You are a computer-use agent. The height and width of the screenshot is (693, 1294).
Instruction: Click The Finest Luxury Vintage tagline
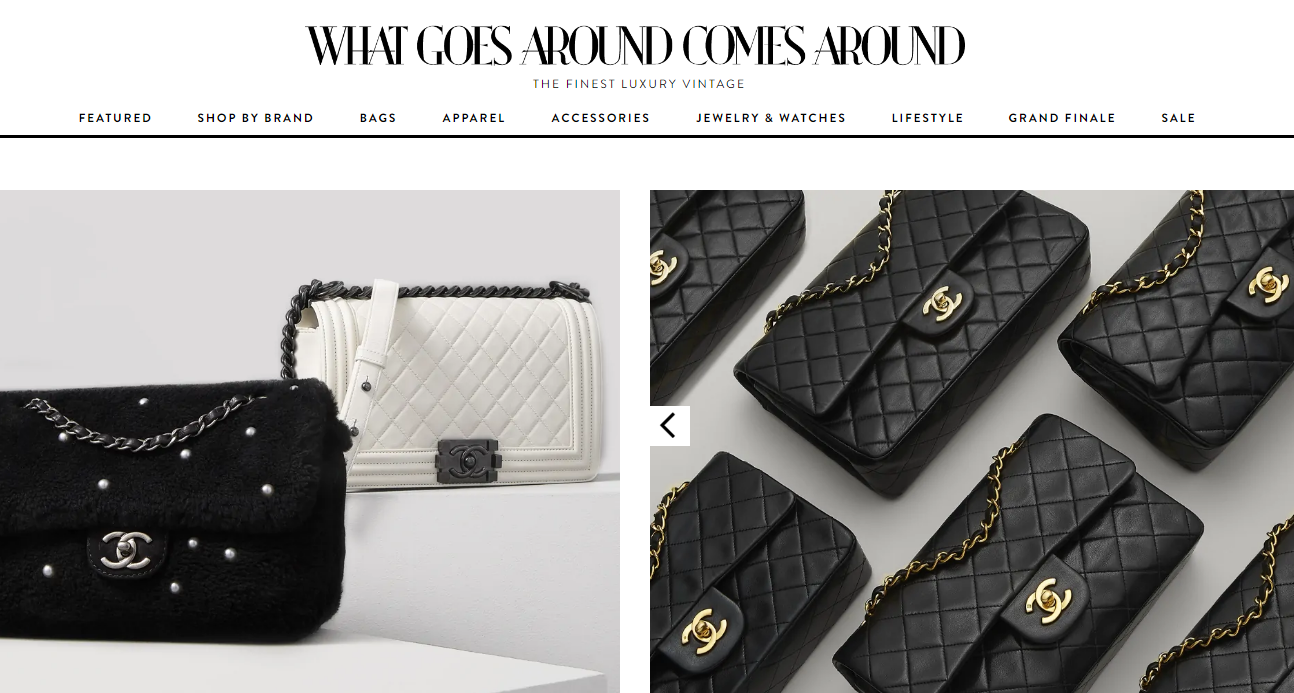click(639, 84)
